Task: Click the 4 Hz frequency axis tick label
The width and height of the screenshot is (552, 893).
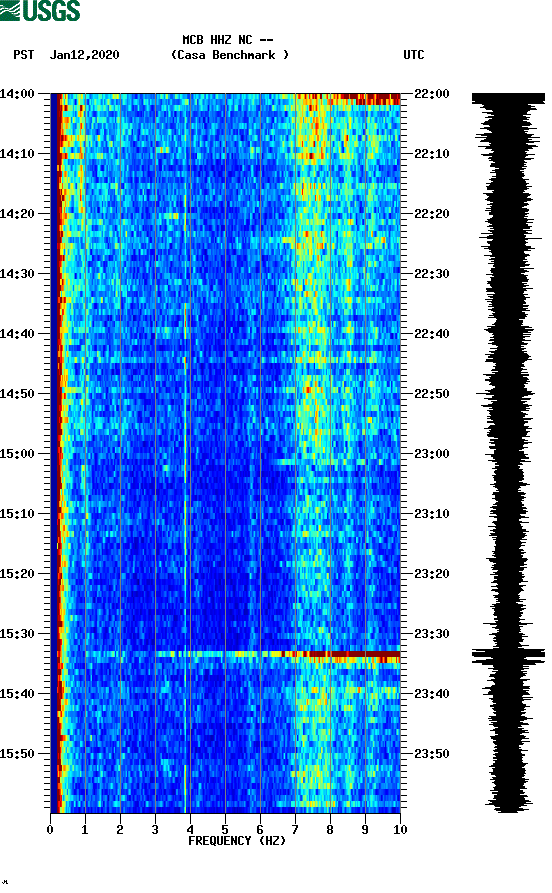Action: point(190,829)
